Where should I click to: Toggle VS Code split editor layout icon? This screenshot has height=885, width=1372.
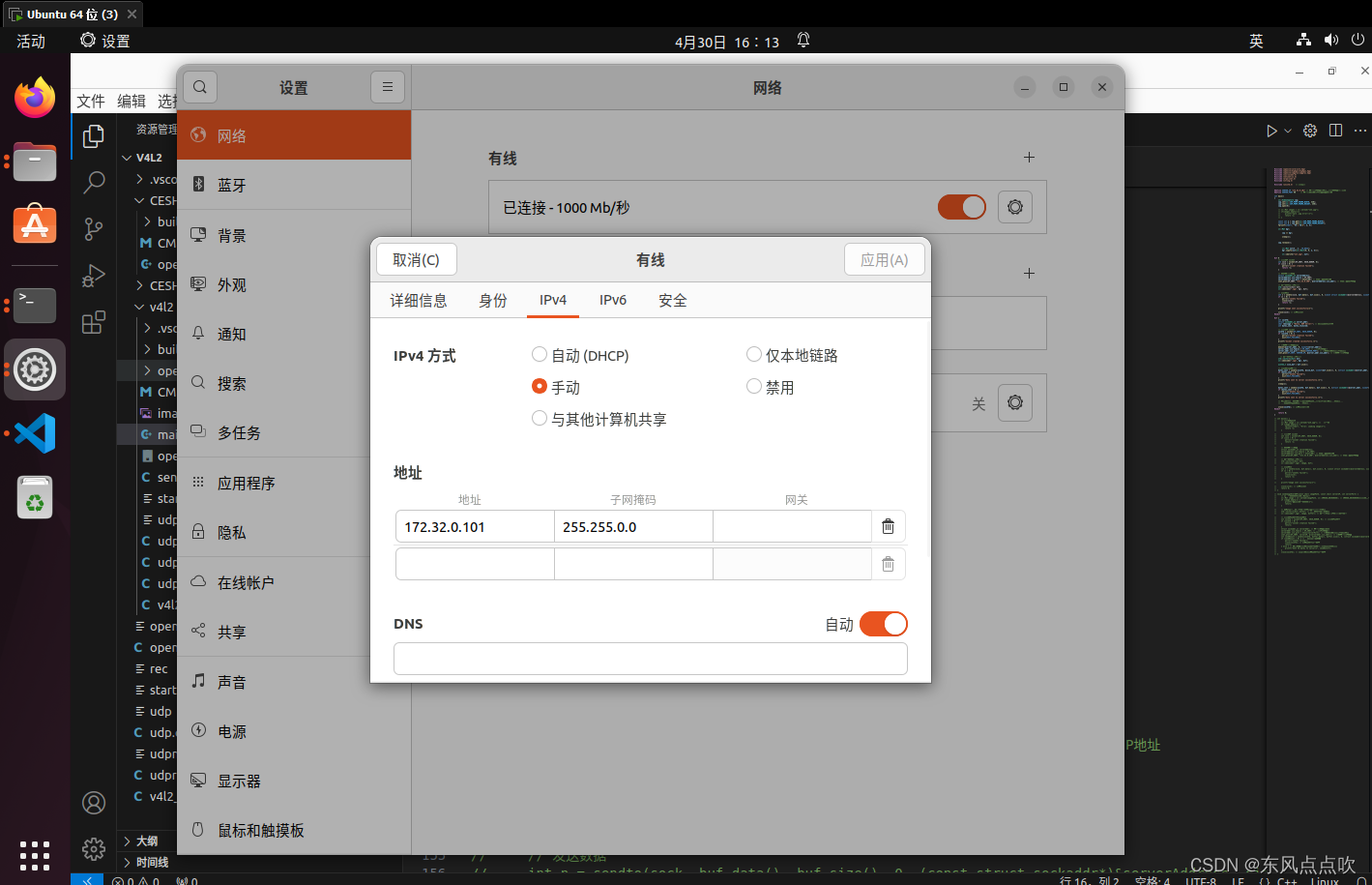[x=1336, y=131]
